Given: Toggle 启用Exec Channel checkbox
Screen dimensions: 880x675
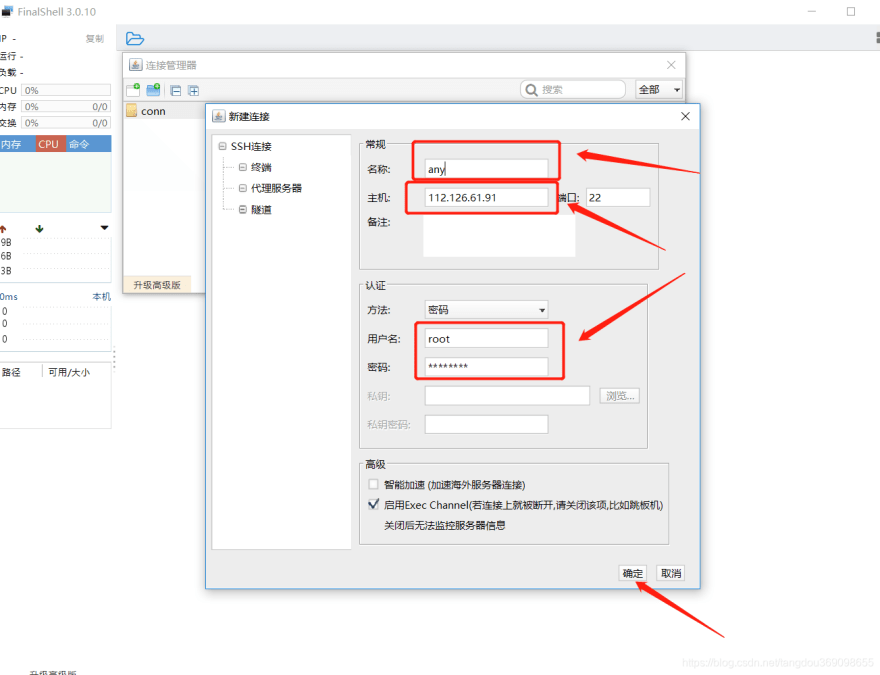Looking at the screenshot, I should click(373, 504).
